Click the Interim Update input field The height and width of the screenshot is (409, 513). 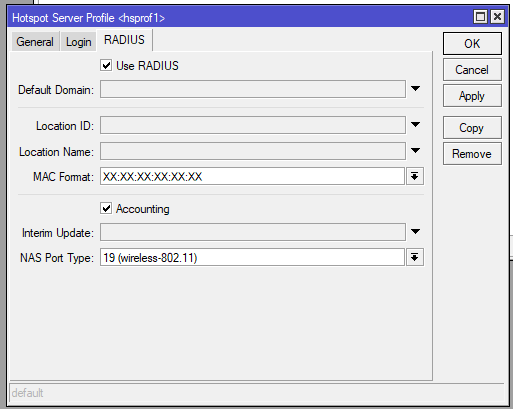[x=253, y=232]
